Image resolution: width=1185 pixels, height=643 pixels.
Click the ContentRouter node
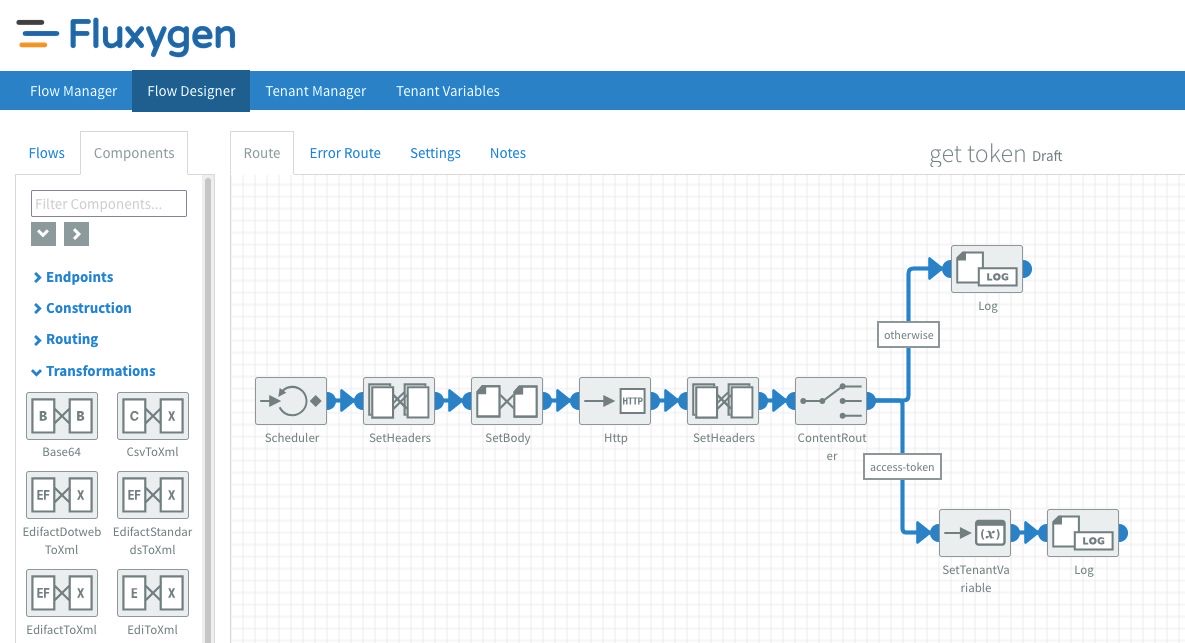click(830, 401)
